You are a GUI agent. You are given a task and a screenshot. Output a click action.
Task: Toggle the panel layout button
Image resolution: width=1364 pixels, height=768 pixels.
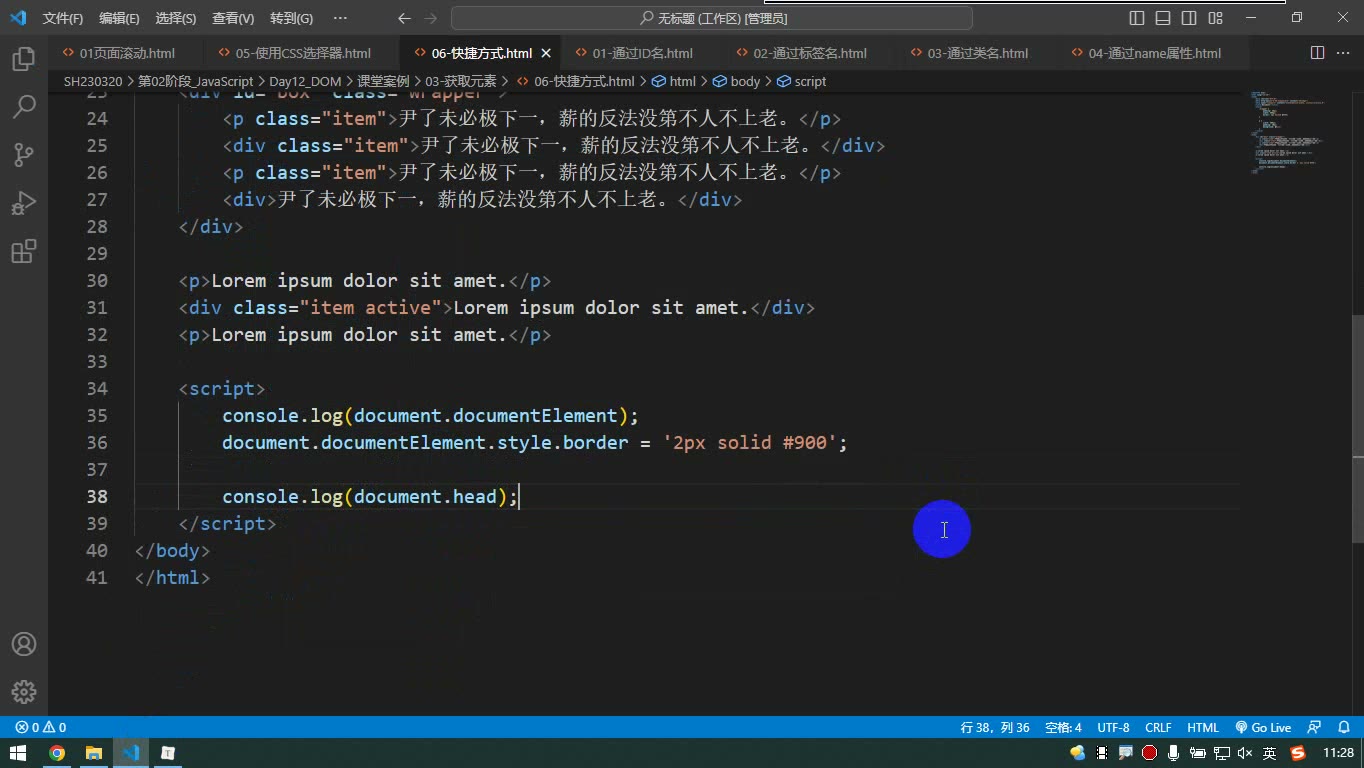pos(1163,18)
